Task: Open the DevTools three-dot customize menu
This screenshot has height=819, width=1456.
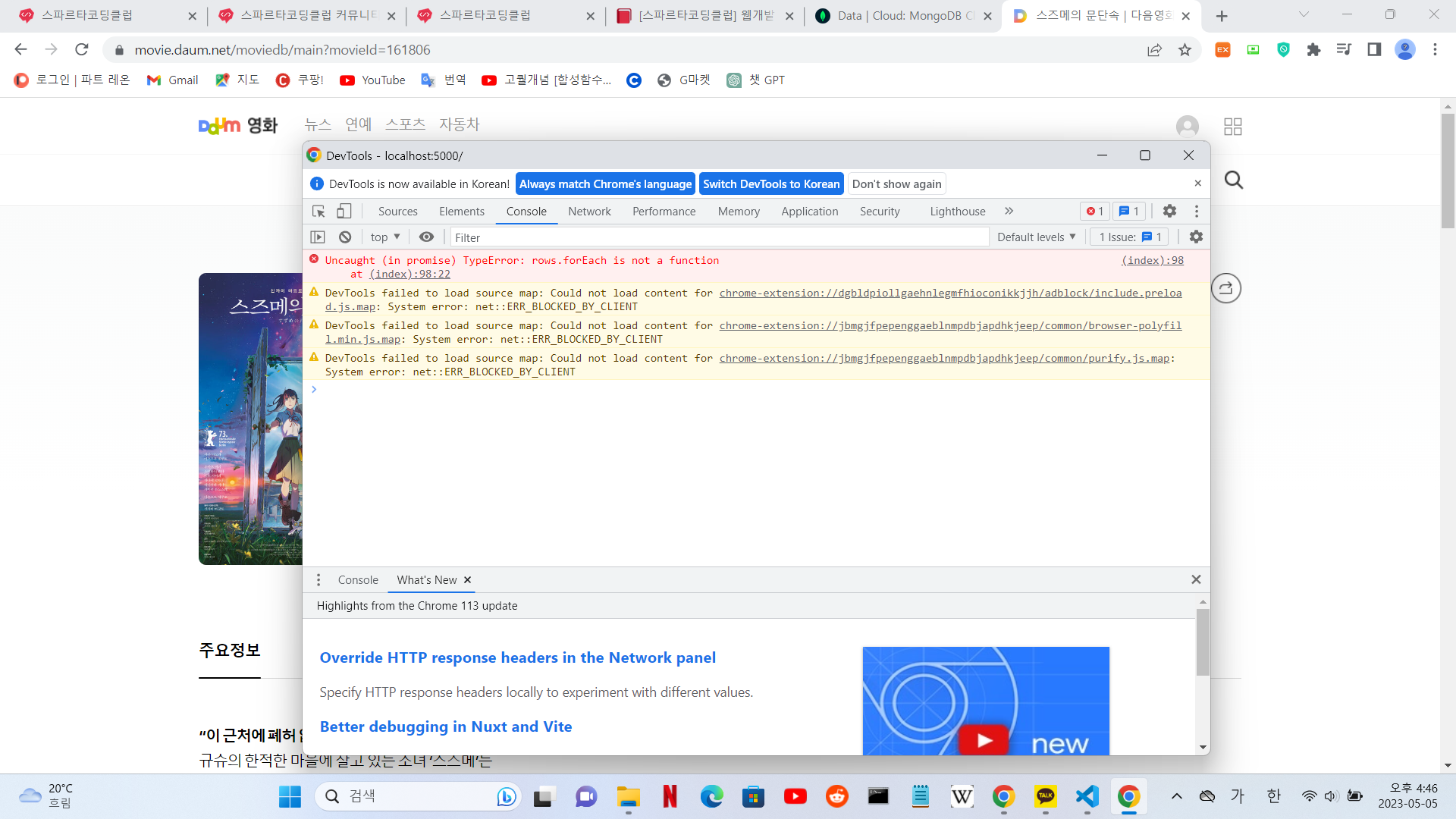Action: point(1197,212)
